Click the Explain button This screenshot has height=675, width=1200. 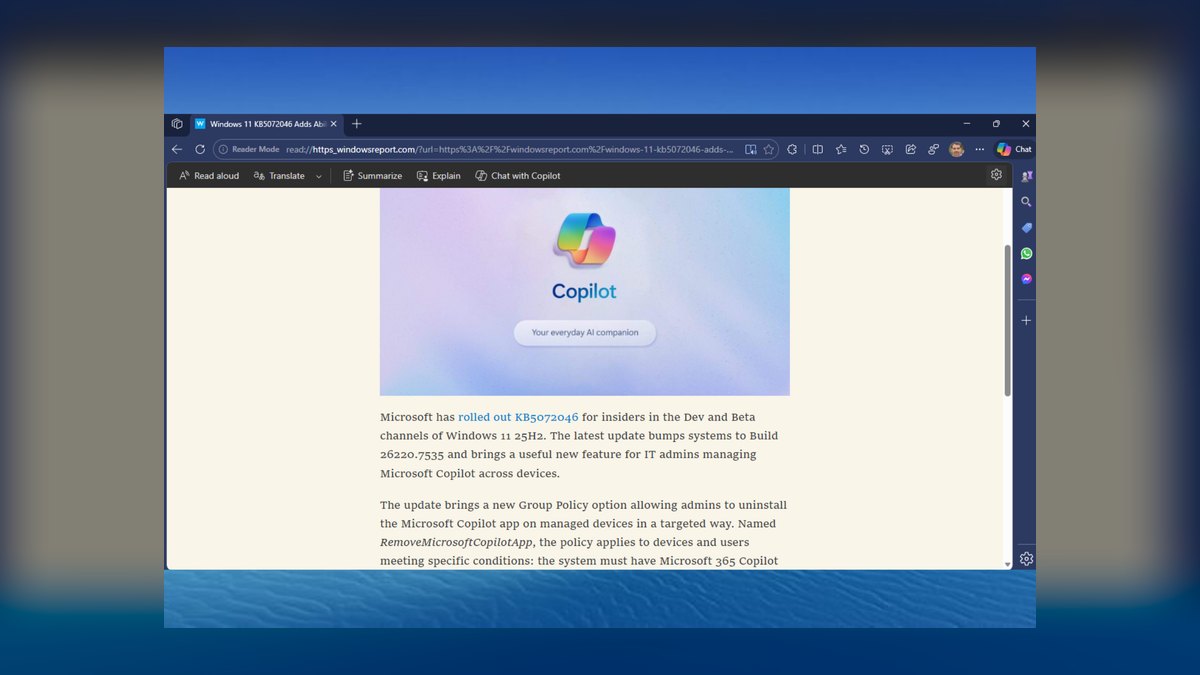point(439,176)
